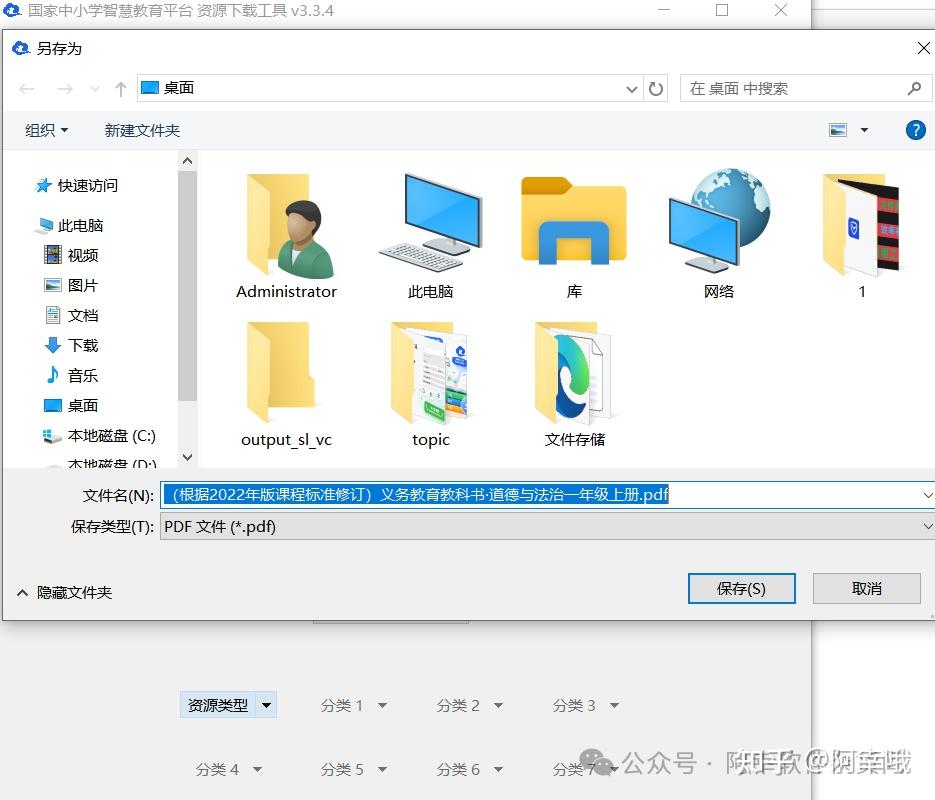Open the view options dropdown arrow

point(864,130)
